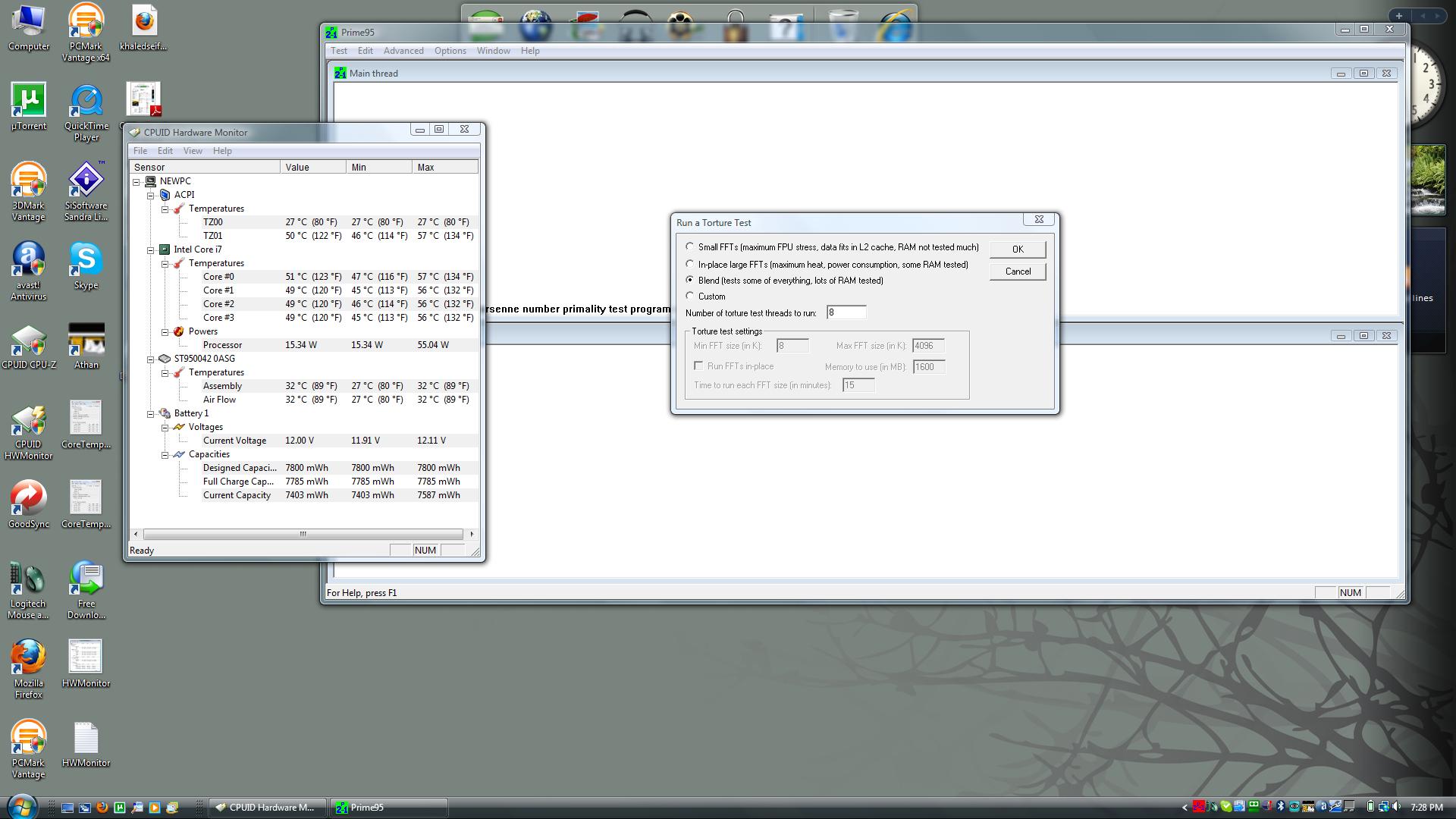The height and width of the screenshot is (819, 1456).
Task: Open PCMark Vantage x64 desktop shortcut
Action: pyautogui.click(x=86, y=33)
